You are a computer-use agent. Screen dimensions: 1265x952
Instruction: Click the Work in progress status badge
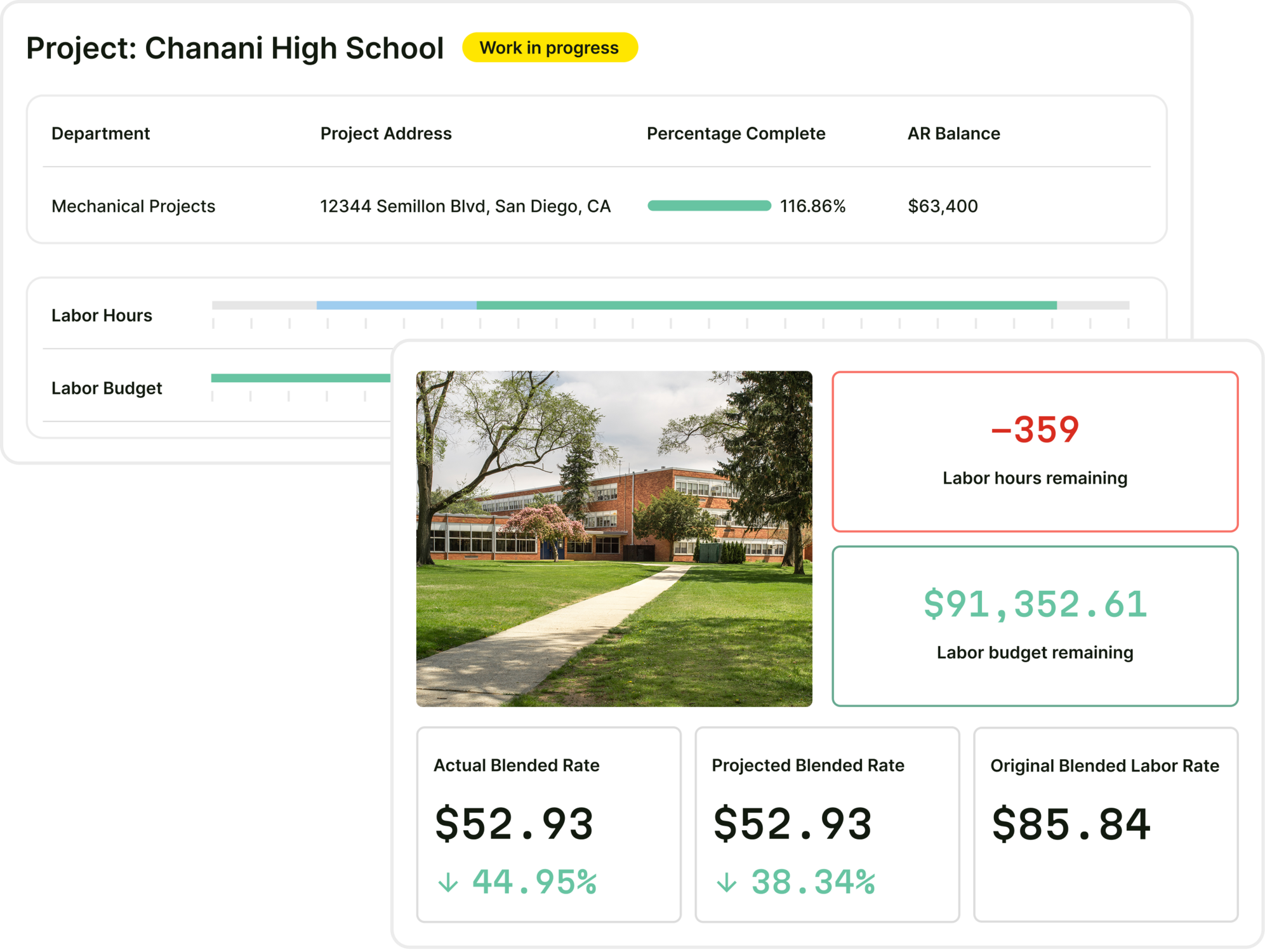pos(550,48)
